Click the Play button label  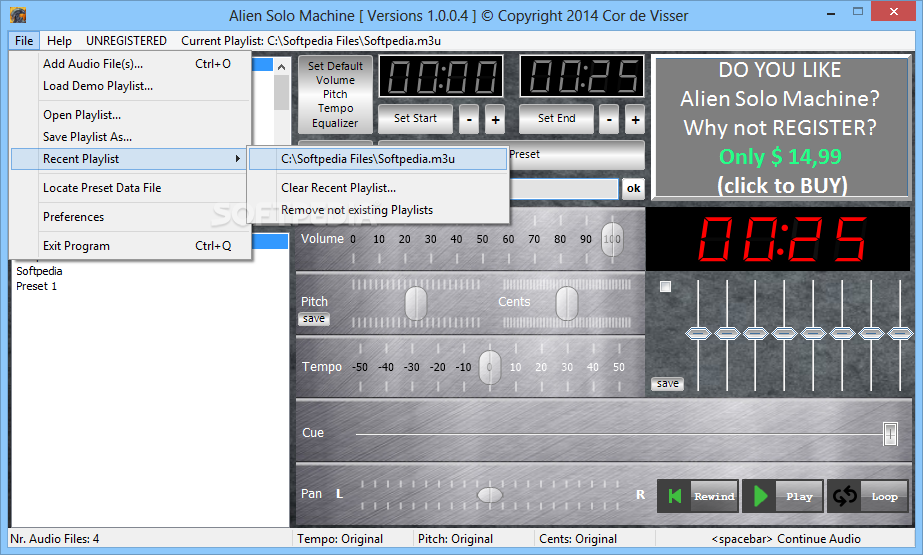pyautogui.click(x=799, y=497)
